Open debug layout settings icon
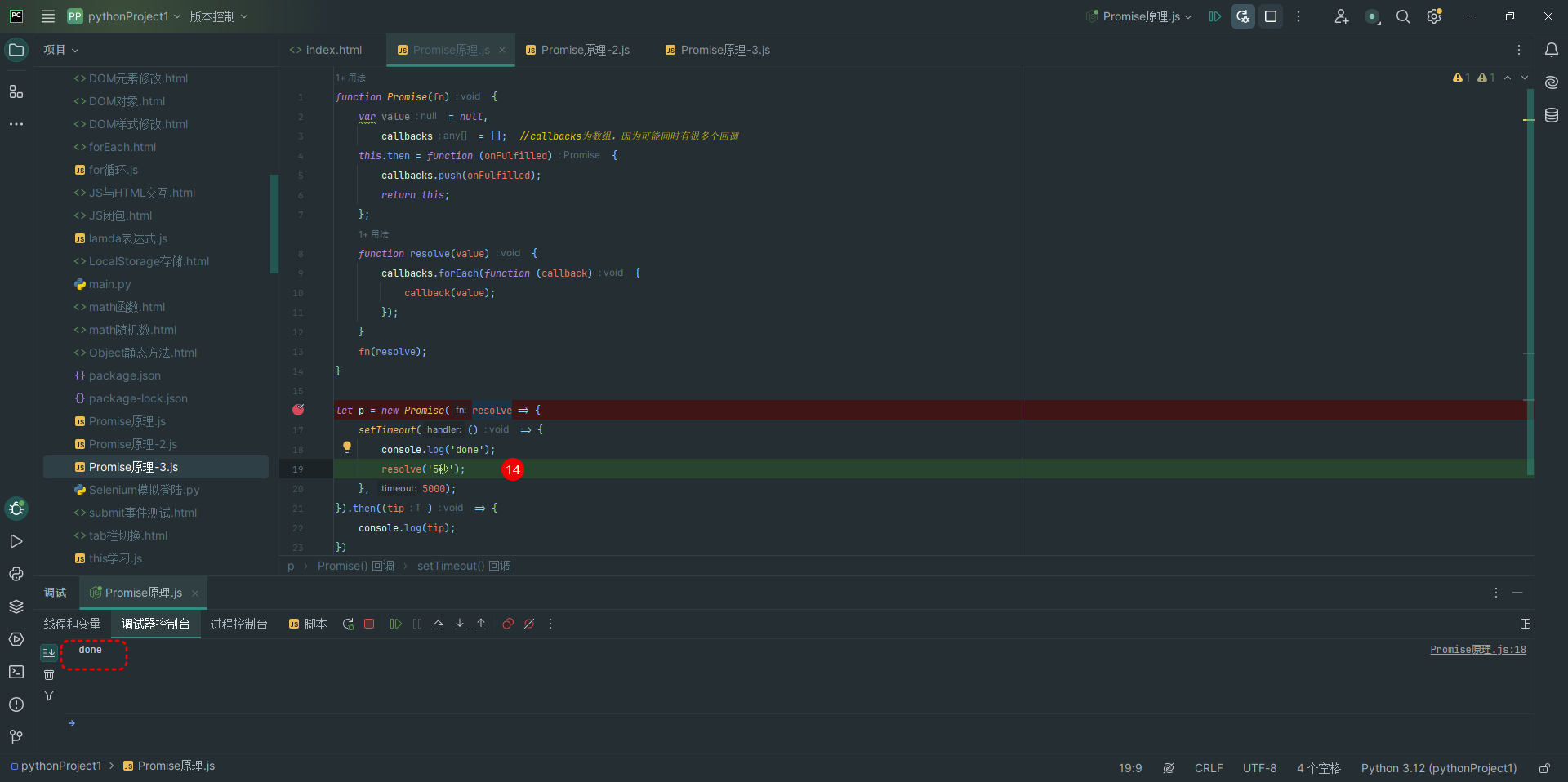Viewport: 1568px width, 782px height. click(1526, 624)
